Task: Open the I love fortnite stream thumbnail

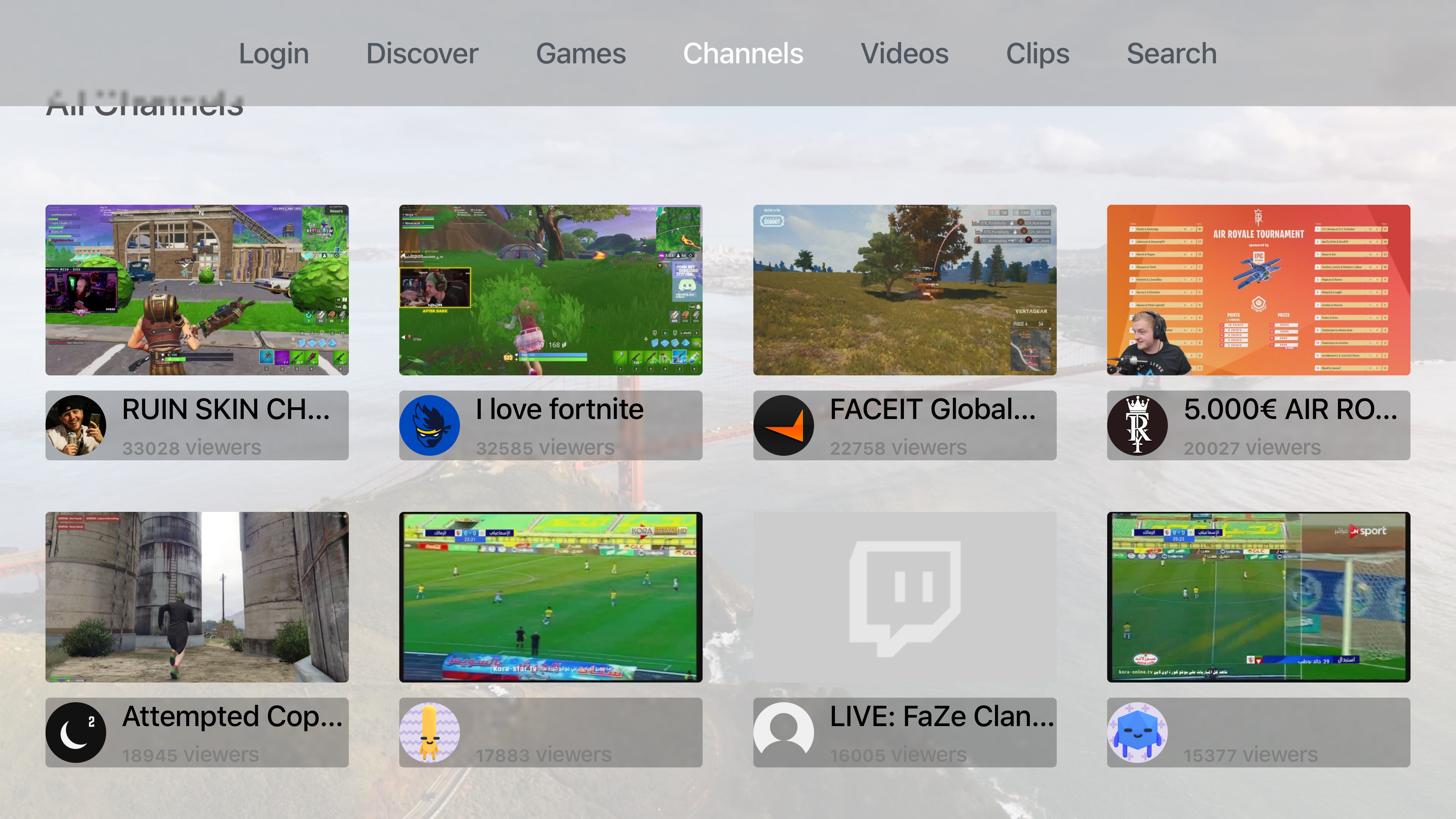Action: (x=551, y=289)
